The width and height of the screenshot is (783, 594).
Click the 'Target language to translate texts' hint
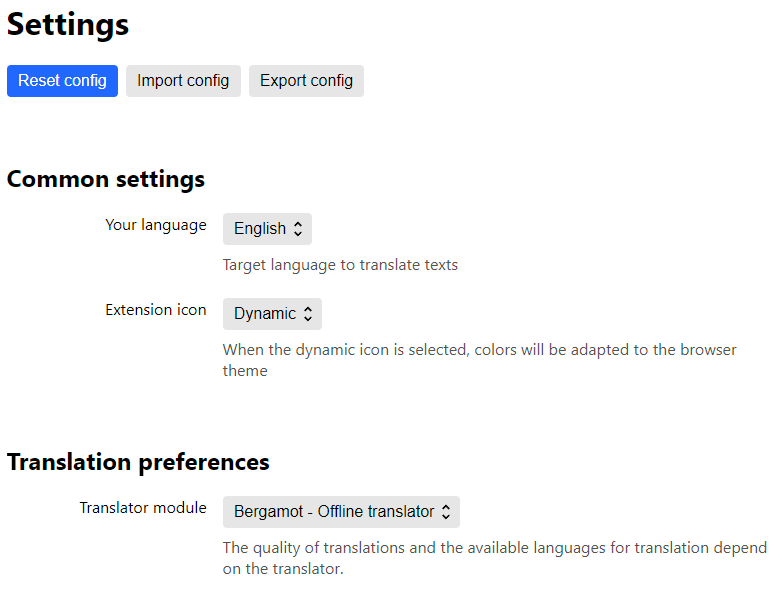(340, 265)
